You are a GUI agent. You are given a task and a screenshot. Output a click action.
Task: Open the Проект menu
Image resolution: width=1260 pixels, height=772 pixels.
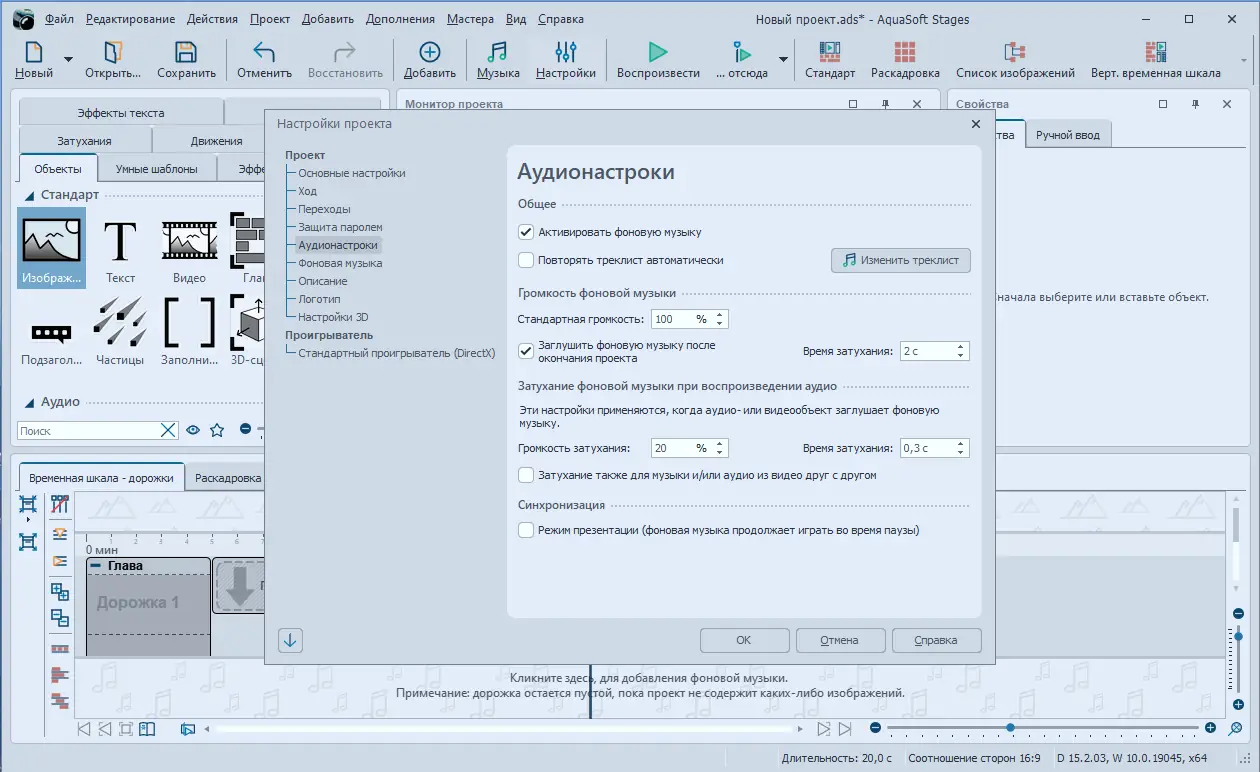pos(270,19)
